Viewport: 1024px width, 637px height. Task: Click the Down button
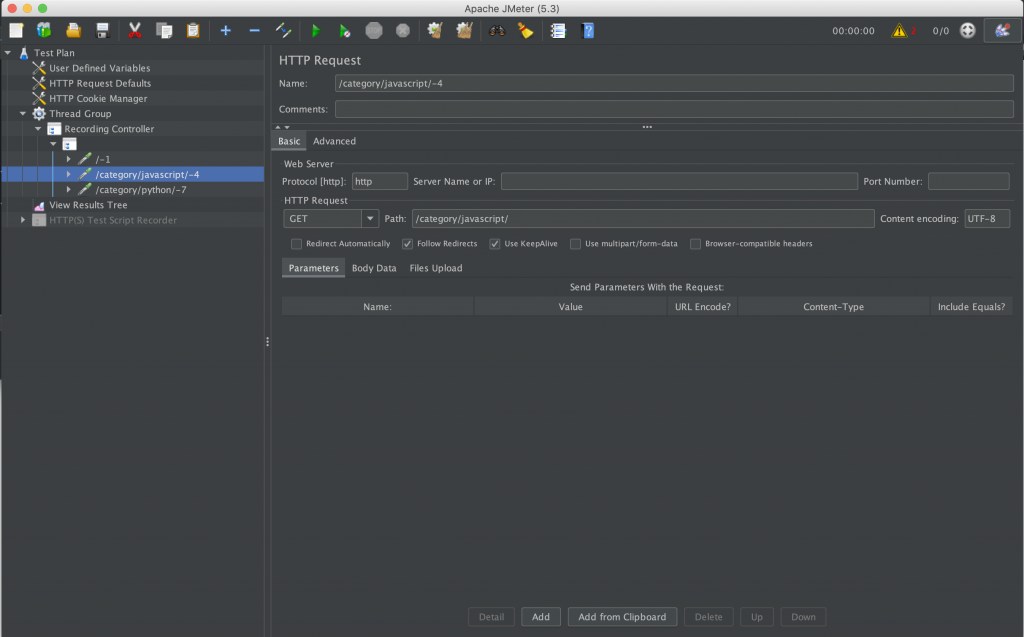(x=803, y=617)
